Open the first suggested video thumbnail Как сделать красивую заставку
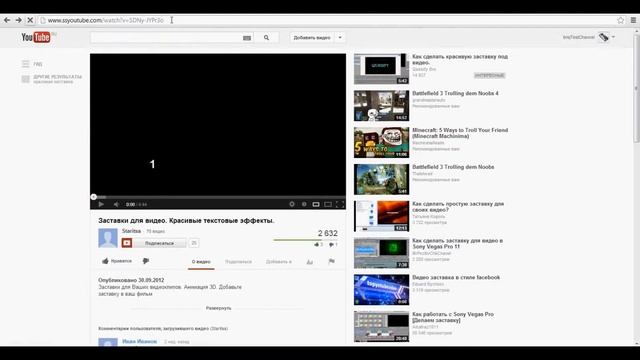Image resolution: width=640 pixels, height=360 pixels. [381, 69]
